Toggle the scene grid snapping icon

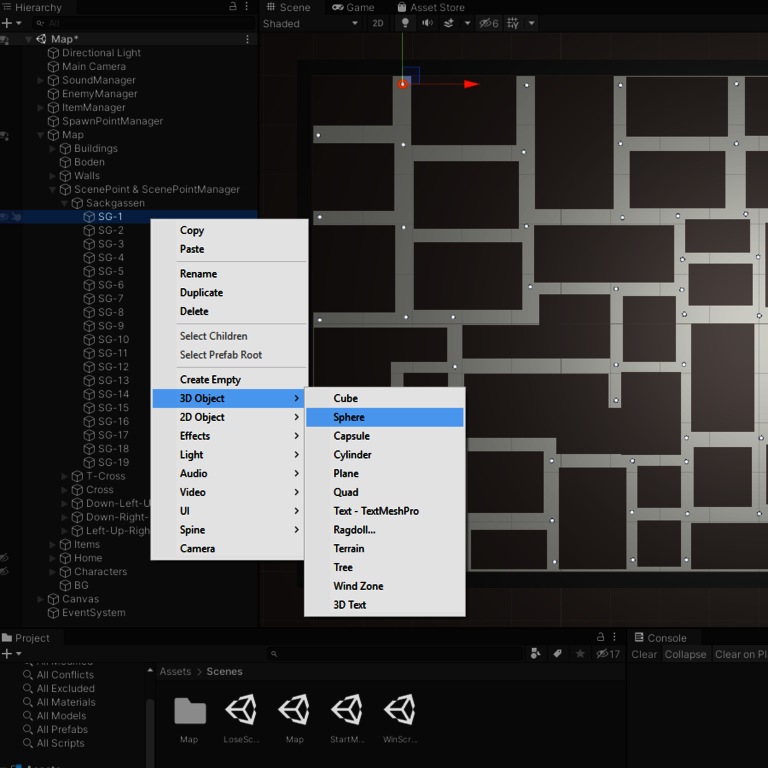pos(513,23)
